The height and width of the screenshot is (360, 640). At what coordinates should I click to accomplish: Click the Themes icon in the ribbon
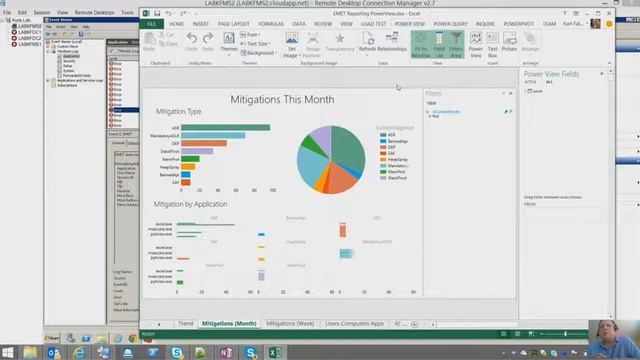pyautogui.click(x=229, y=39)
